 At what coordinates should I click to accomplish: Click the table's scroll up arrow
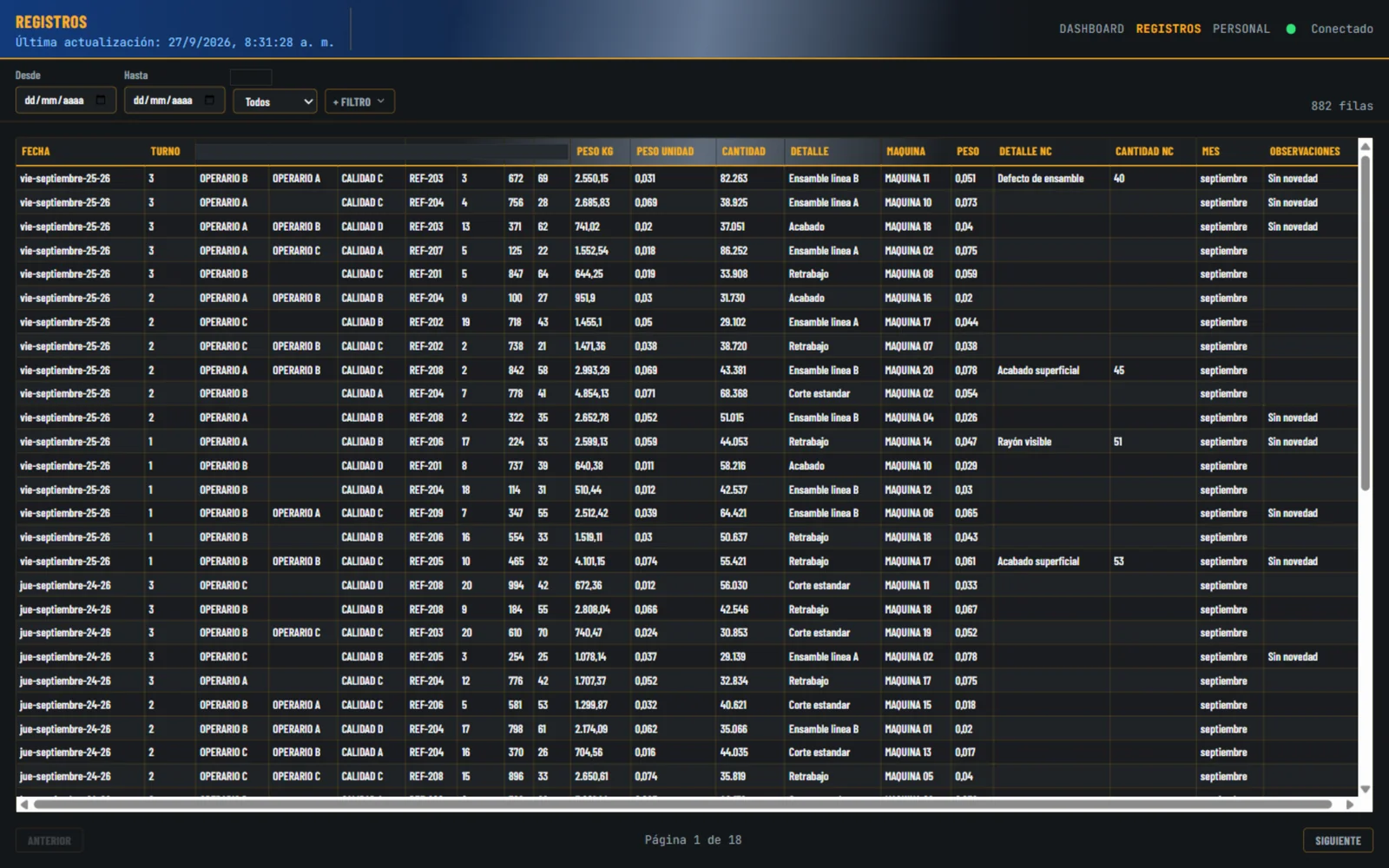[x=1365, y=146]
